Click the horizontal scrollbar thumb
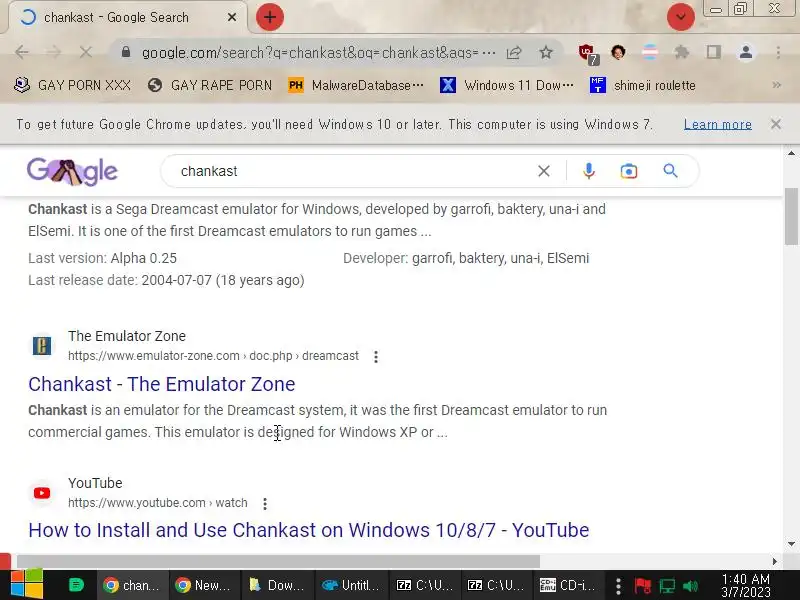800x600 pixels. [278, 561]
